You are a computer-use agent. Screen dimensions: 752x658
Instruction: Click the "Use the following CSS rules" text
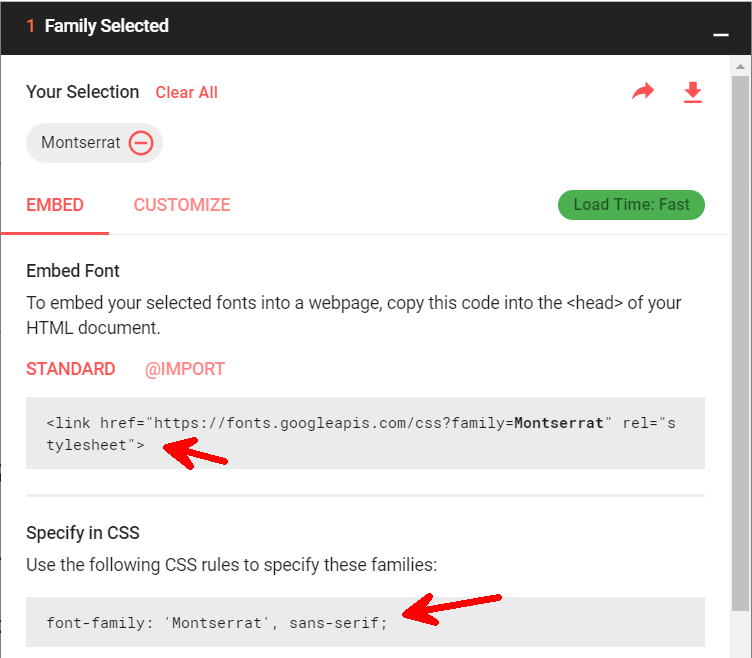pyautogui.click(x=231, y=565)
